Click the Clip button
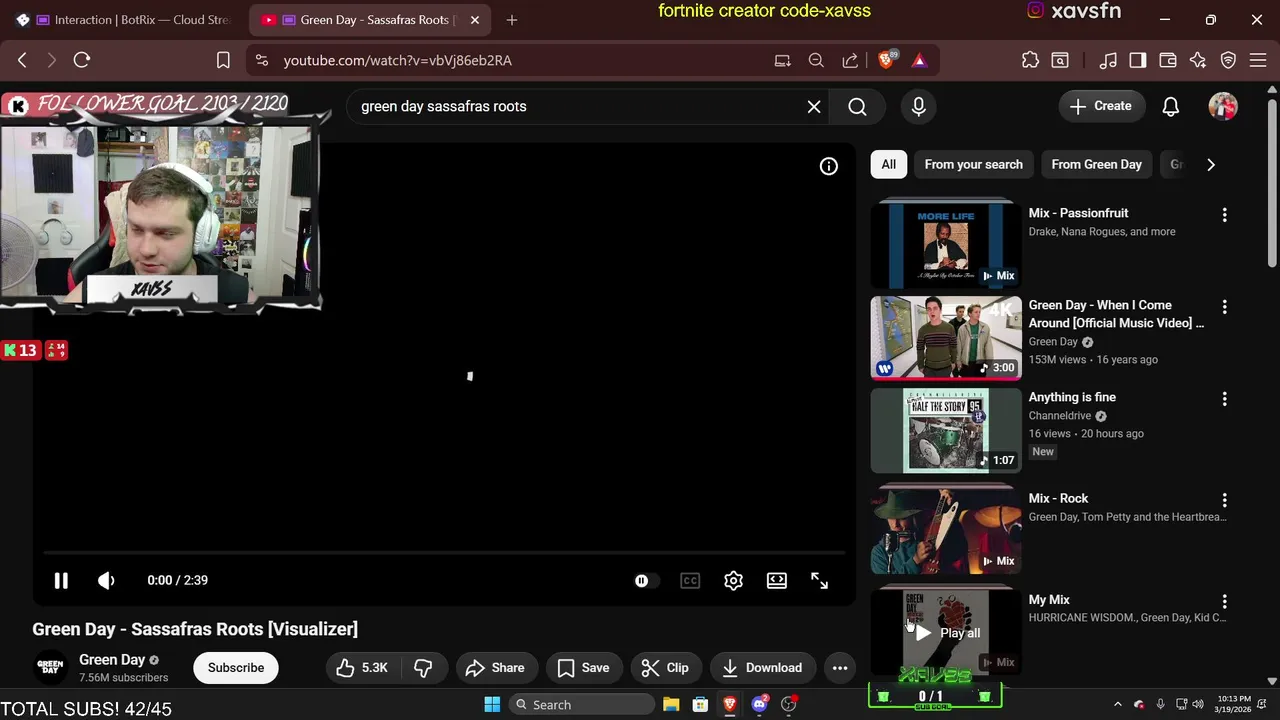The image size is (1280, 720). (665, 668)
